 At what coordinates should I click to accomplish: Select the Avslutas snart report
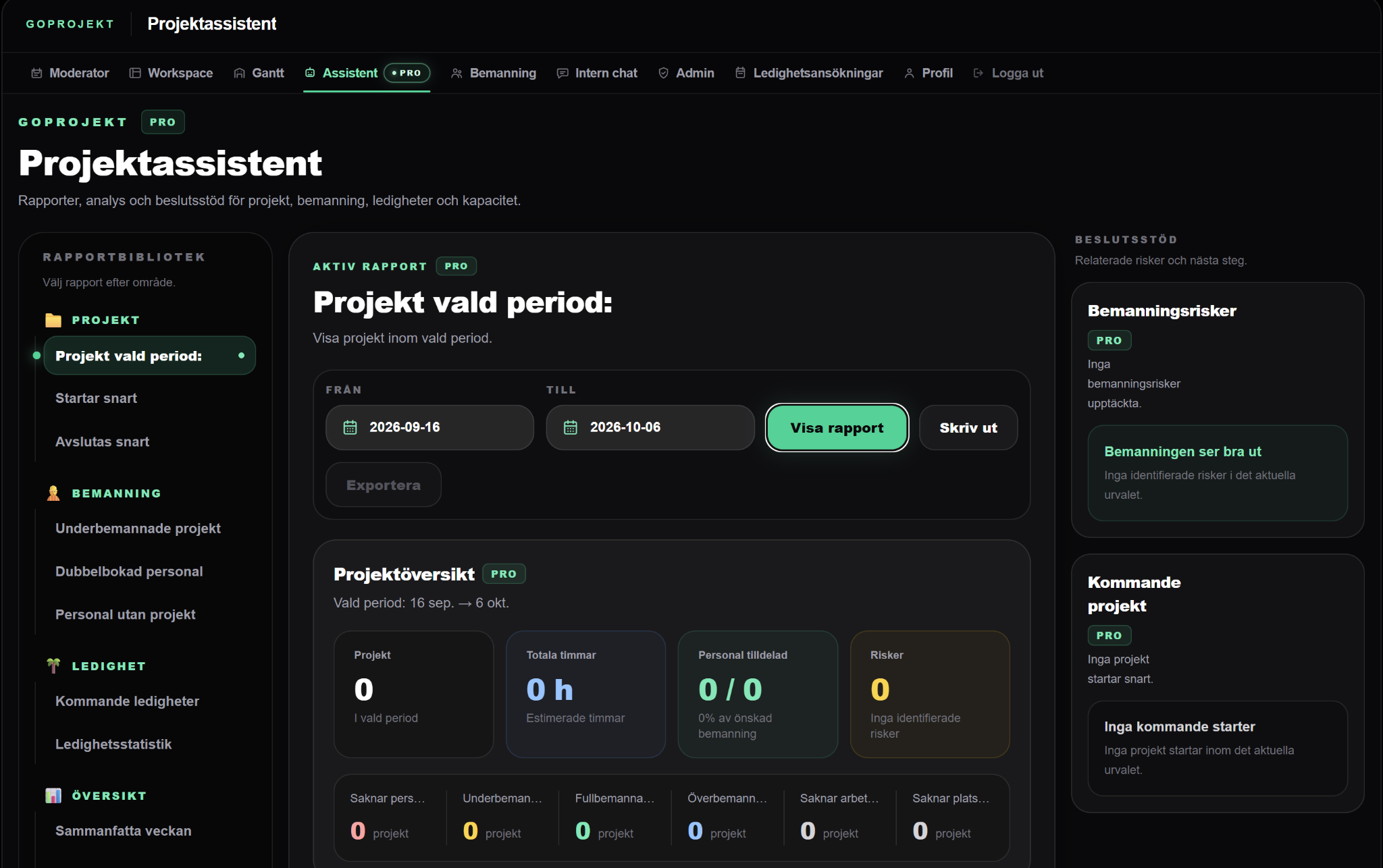(x=150, y=441)
